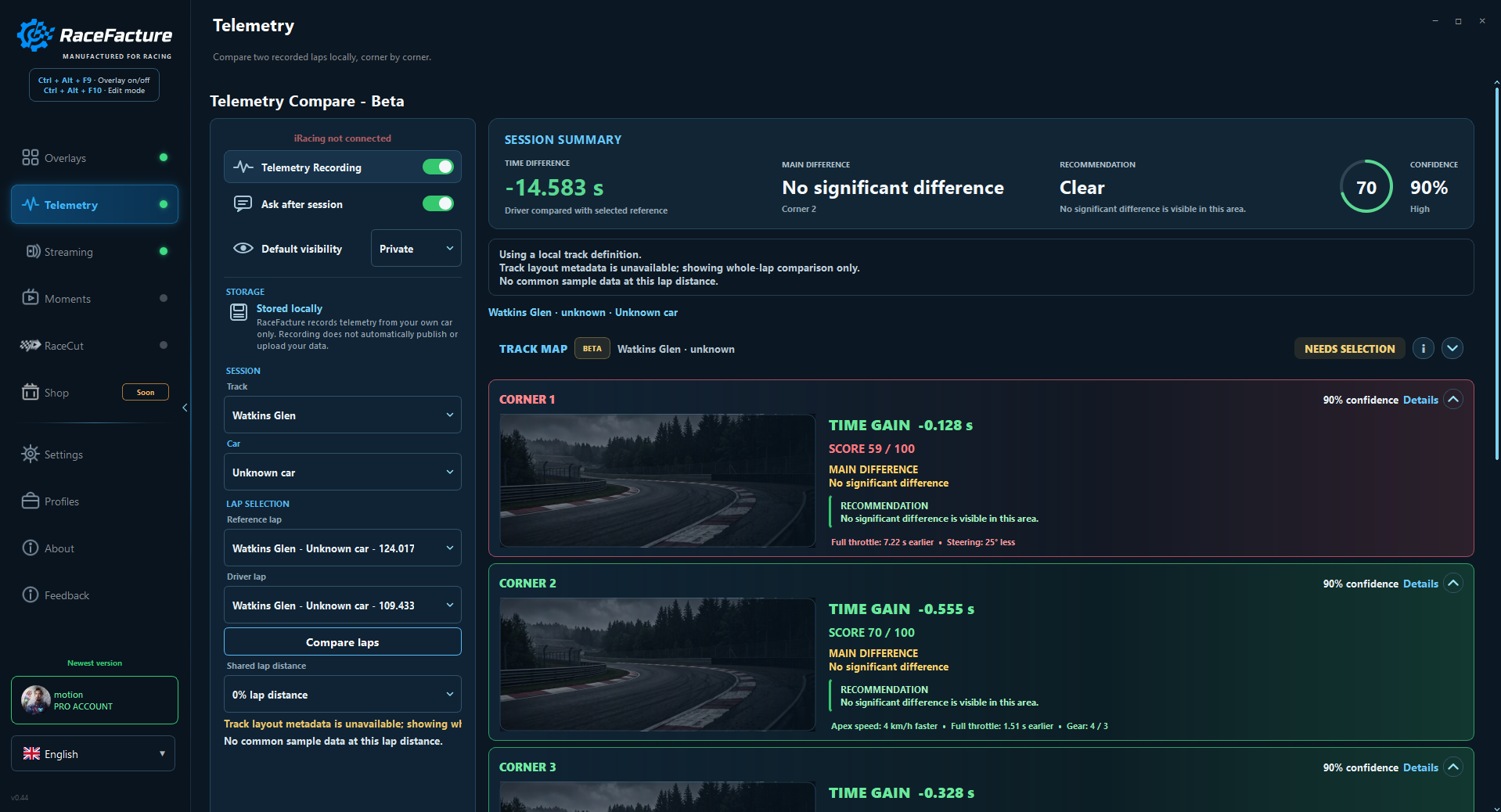This screenshot has width=1501, height=812.
Task: Click the Stored locally disk icon
Action: [x=239, y=312]
